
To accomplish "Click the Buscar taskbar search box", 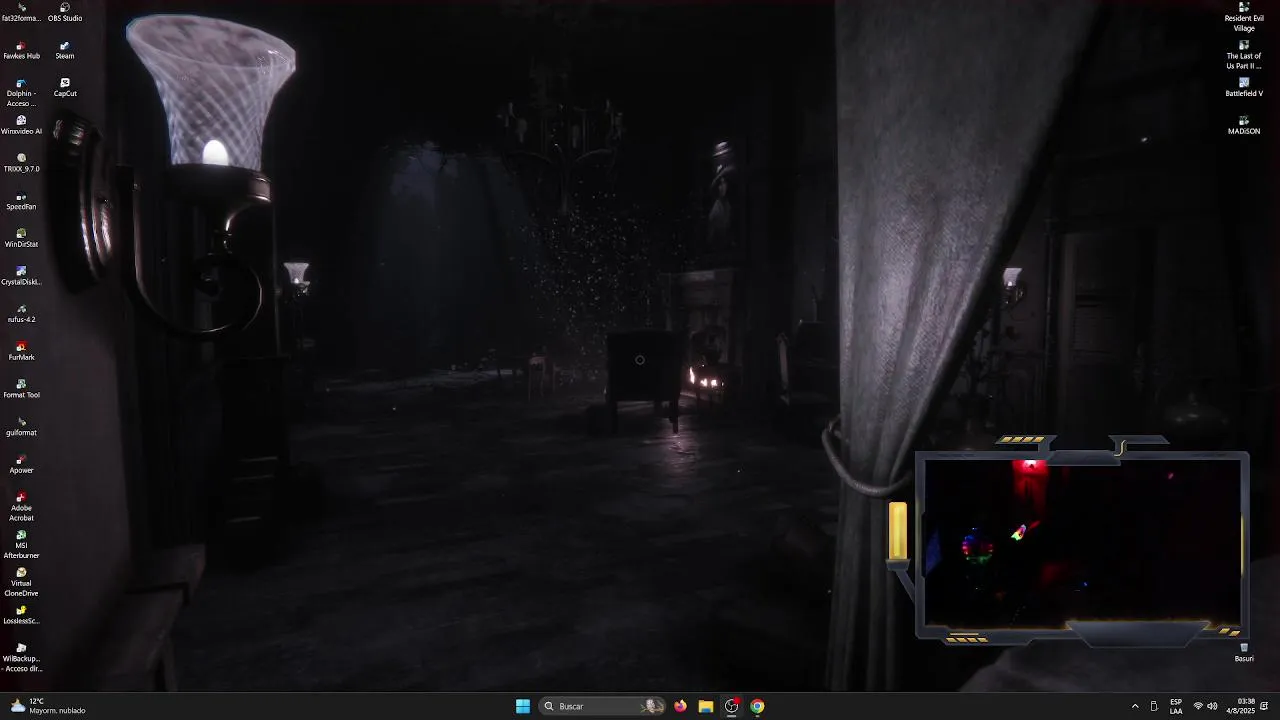I will (602, 706).
